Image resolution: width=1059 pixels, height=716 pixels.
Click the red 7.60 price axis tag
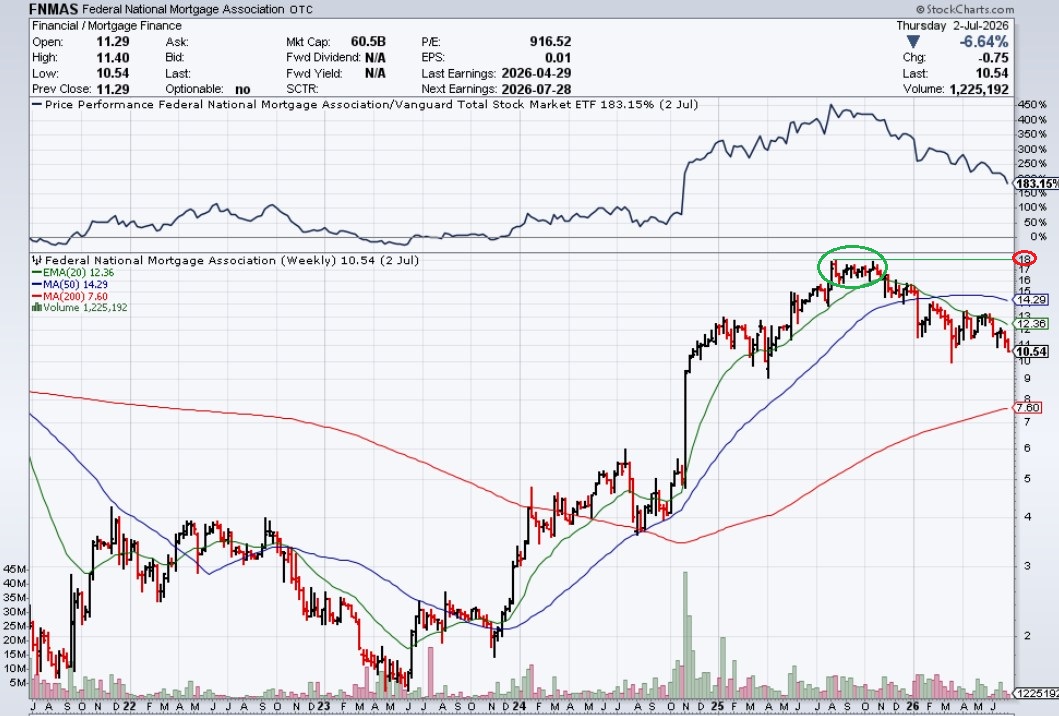[x=1029, y=408]
